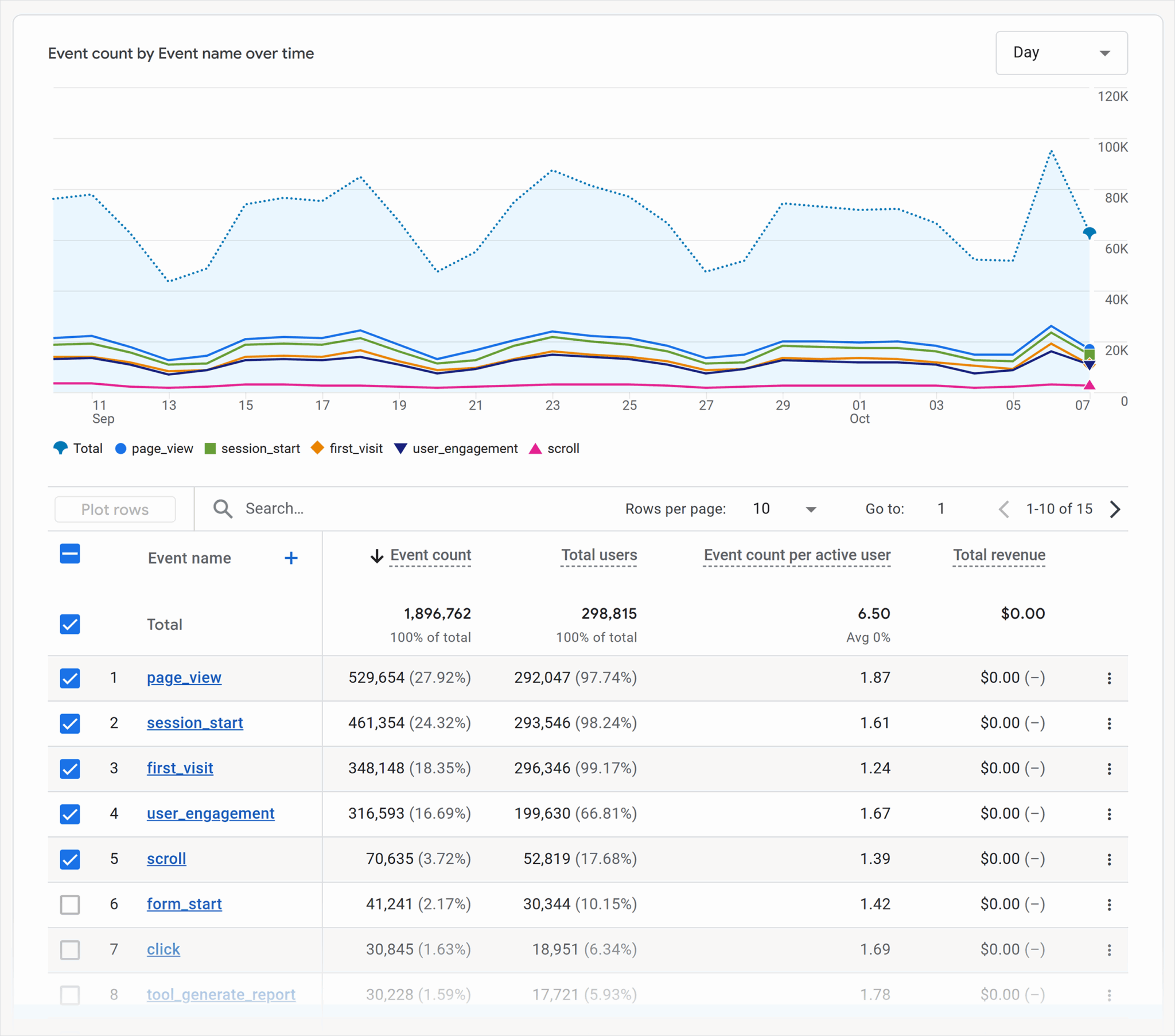
Task: Open the more options menu for form_start row
Action: (x=1109, y=905)
